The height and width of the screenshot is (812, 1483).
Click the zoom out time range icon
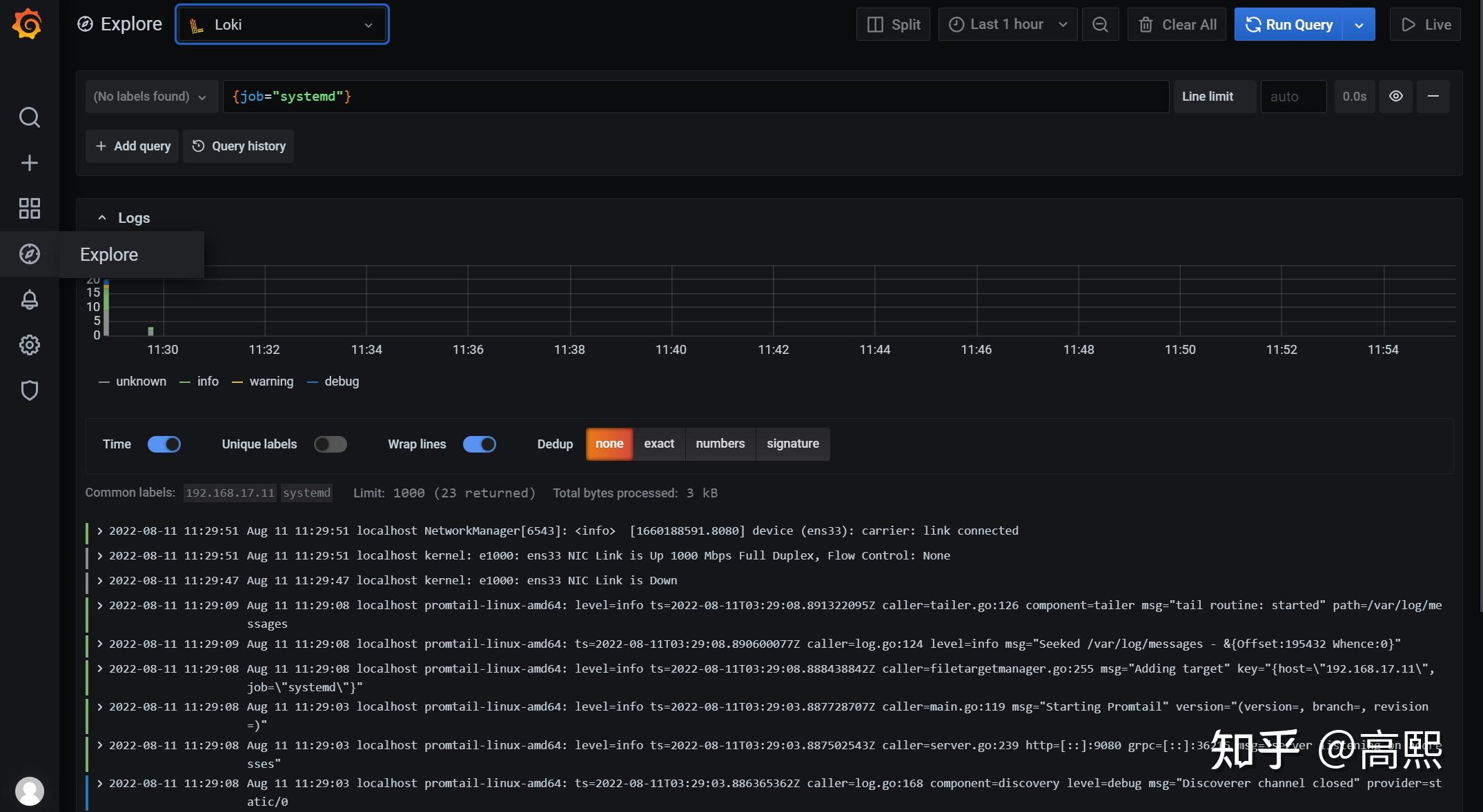pyautogui.click(x=1100, y=25)
